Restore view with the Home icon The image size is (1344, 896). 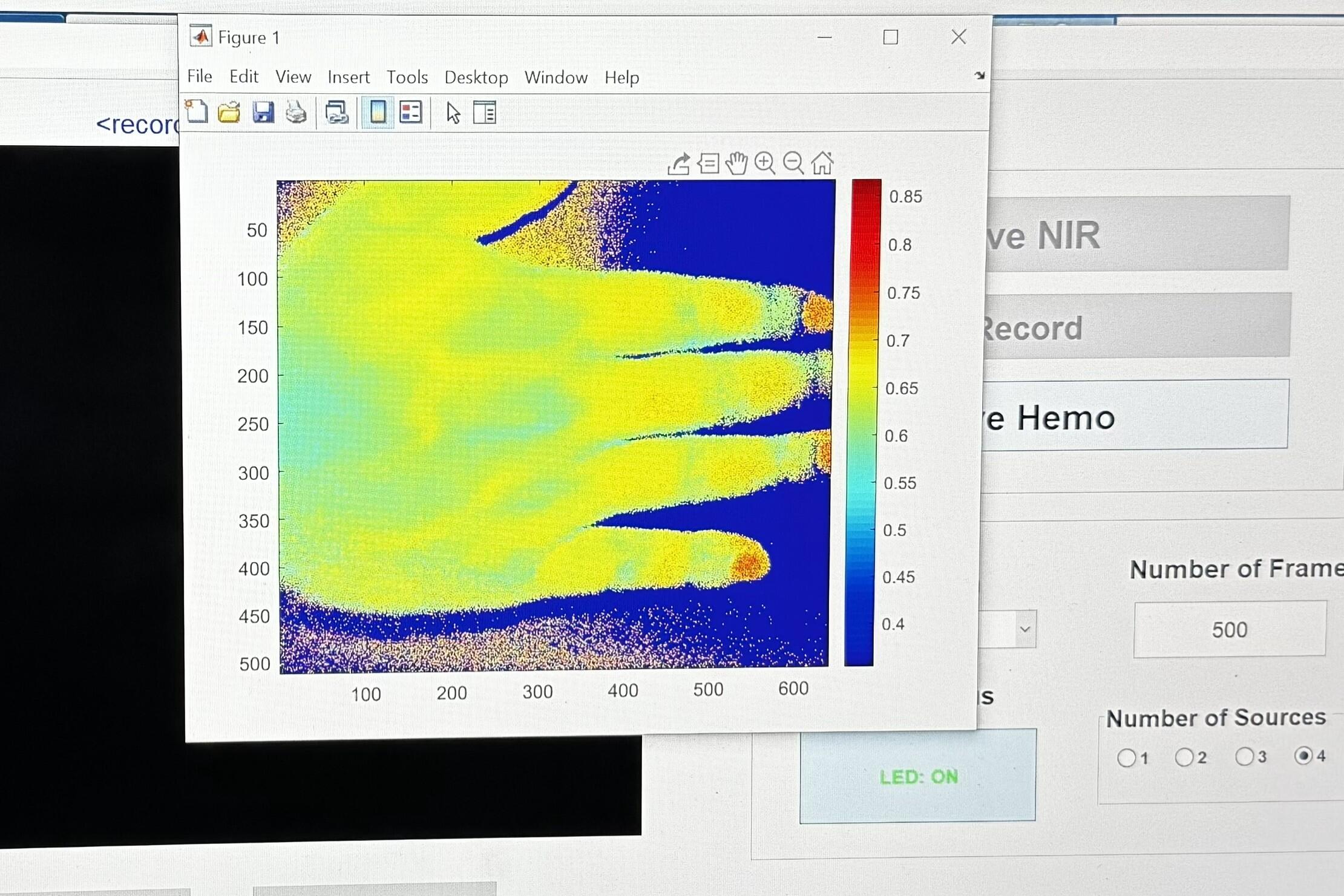coord(822,163)
